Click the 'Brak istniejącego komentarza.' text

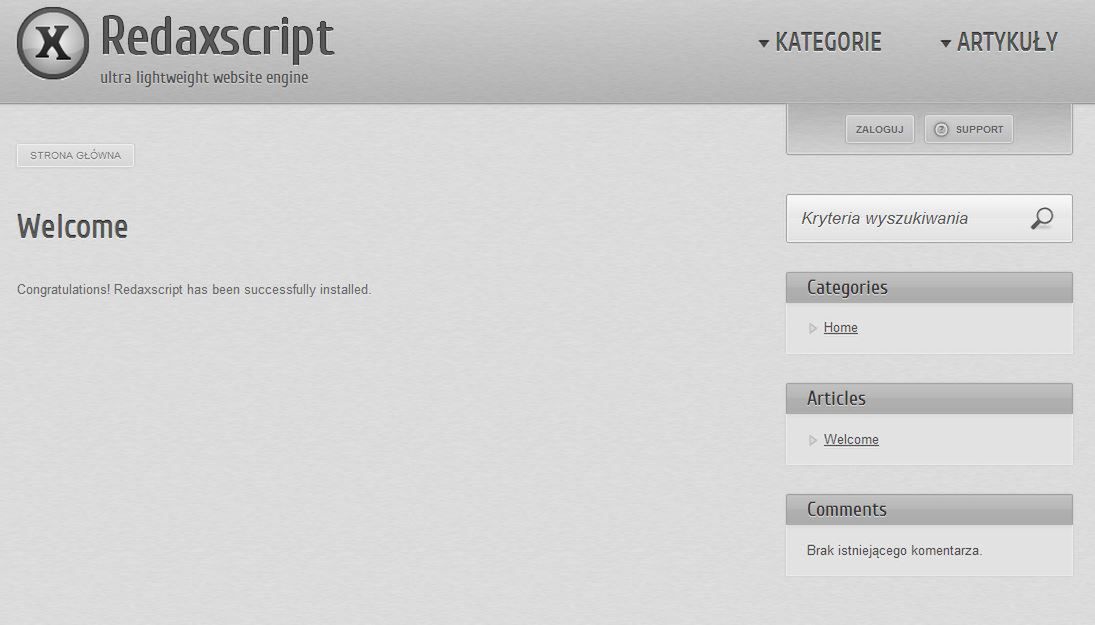[894, 550]
